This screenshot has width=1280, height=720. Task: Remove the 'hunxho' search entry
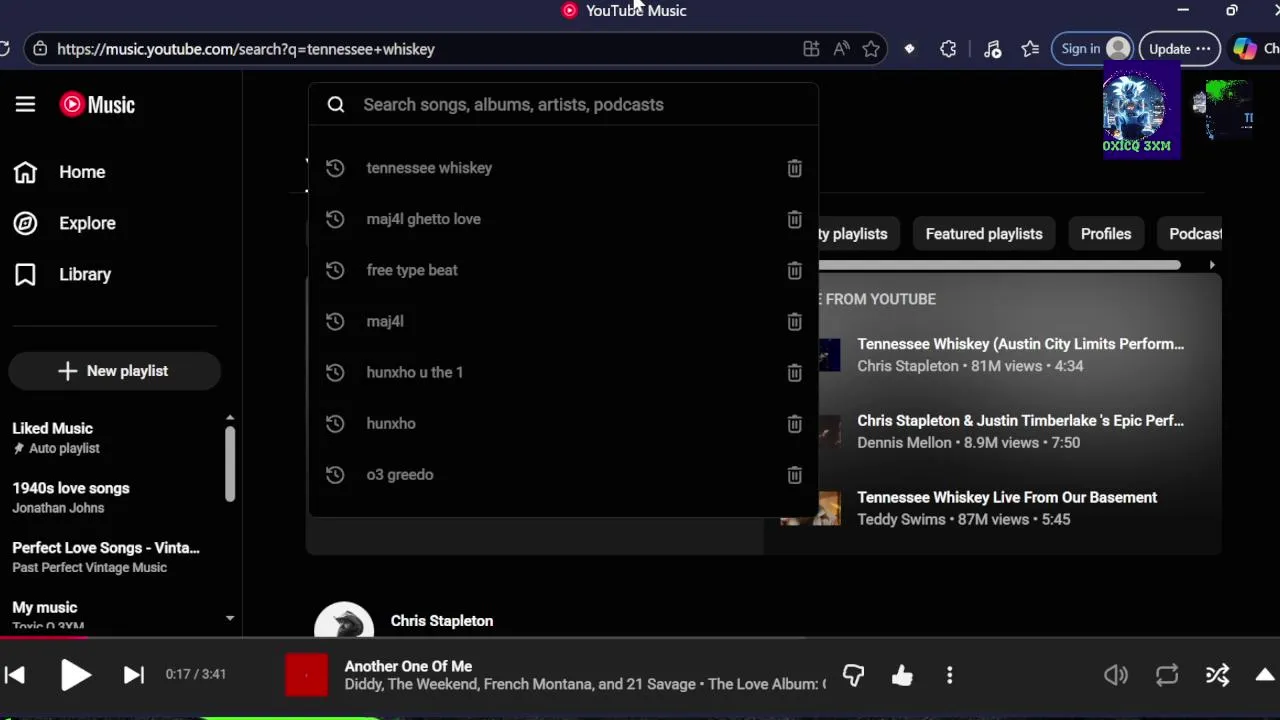tap(794, 423)
